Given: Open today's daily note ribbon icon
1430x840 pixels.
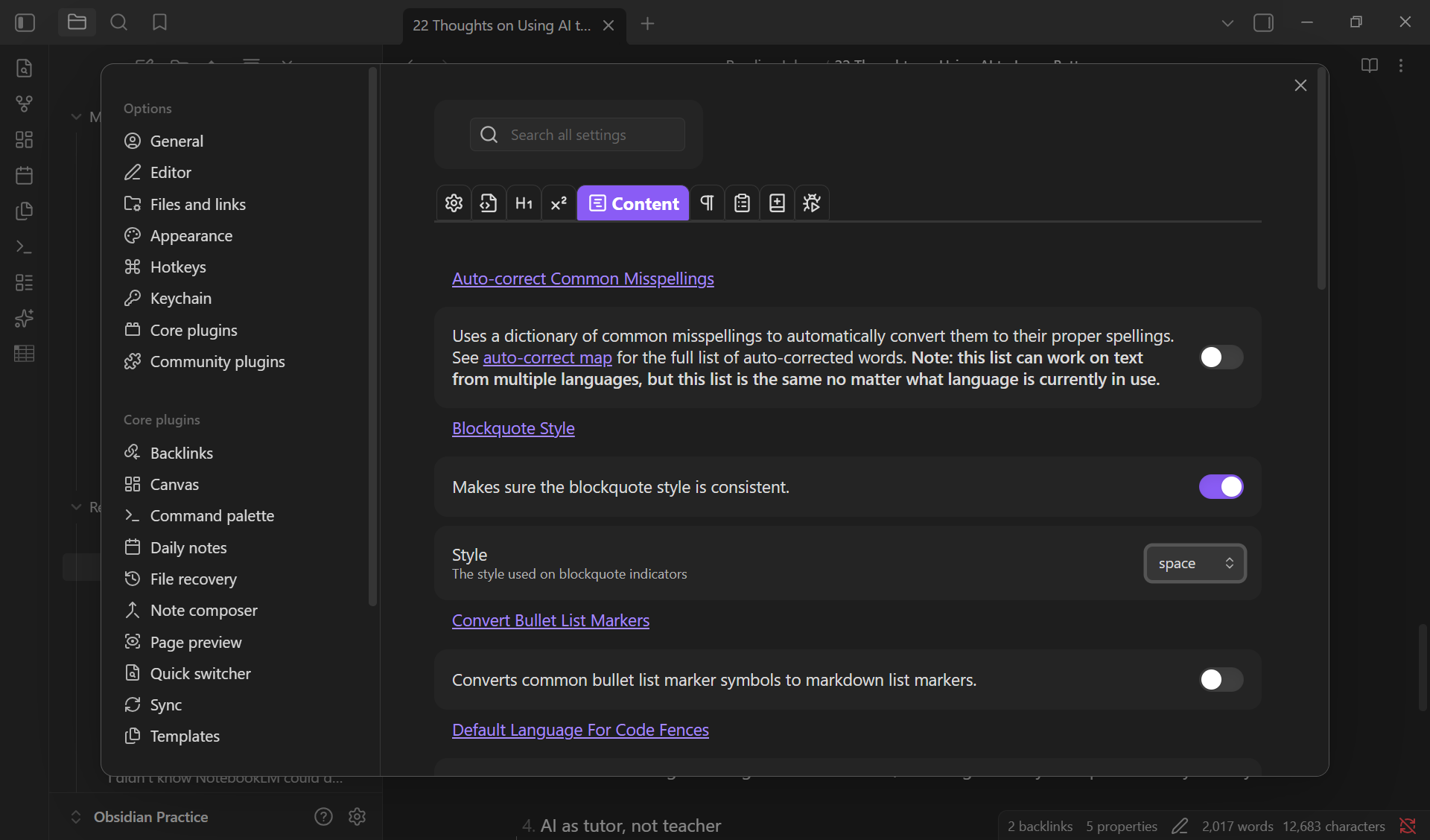Looking at the screenshot, I should pos(24,176).
